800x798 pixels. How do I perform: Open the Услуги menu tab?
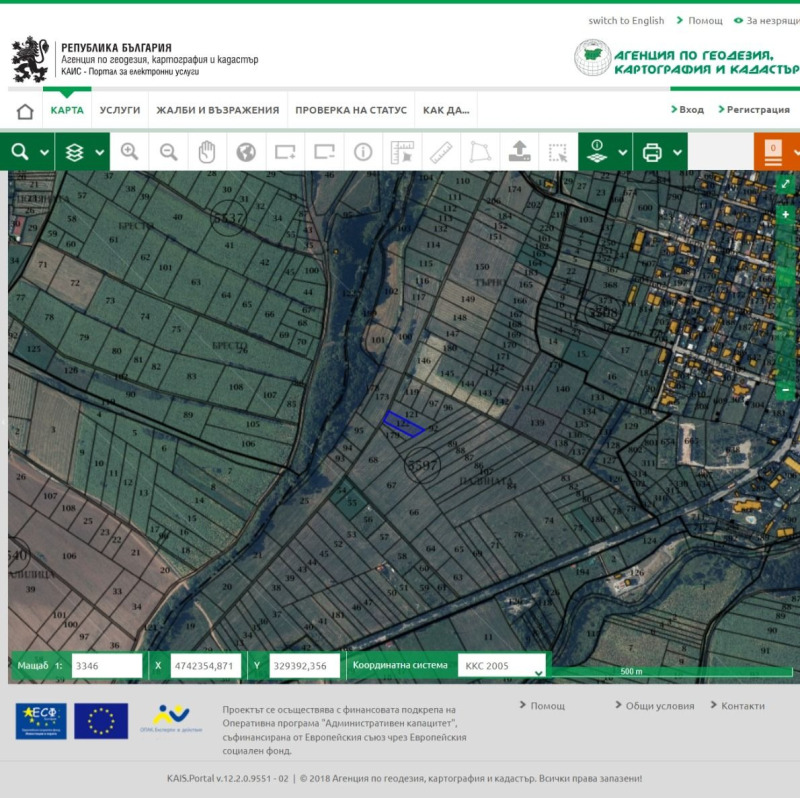pyautogui.click(x=120, y=110)
